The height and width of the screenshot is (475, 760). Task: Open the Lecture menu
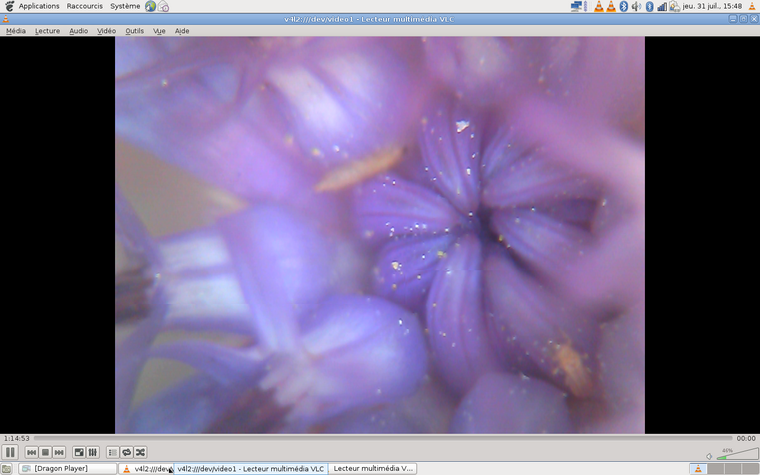pyautogui.click(x=47, y=31)
